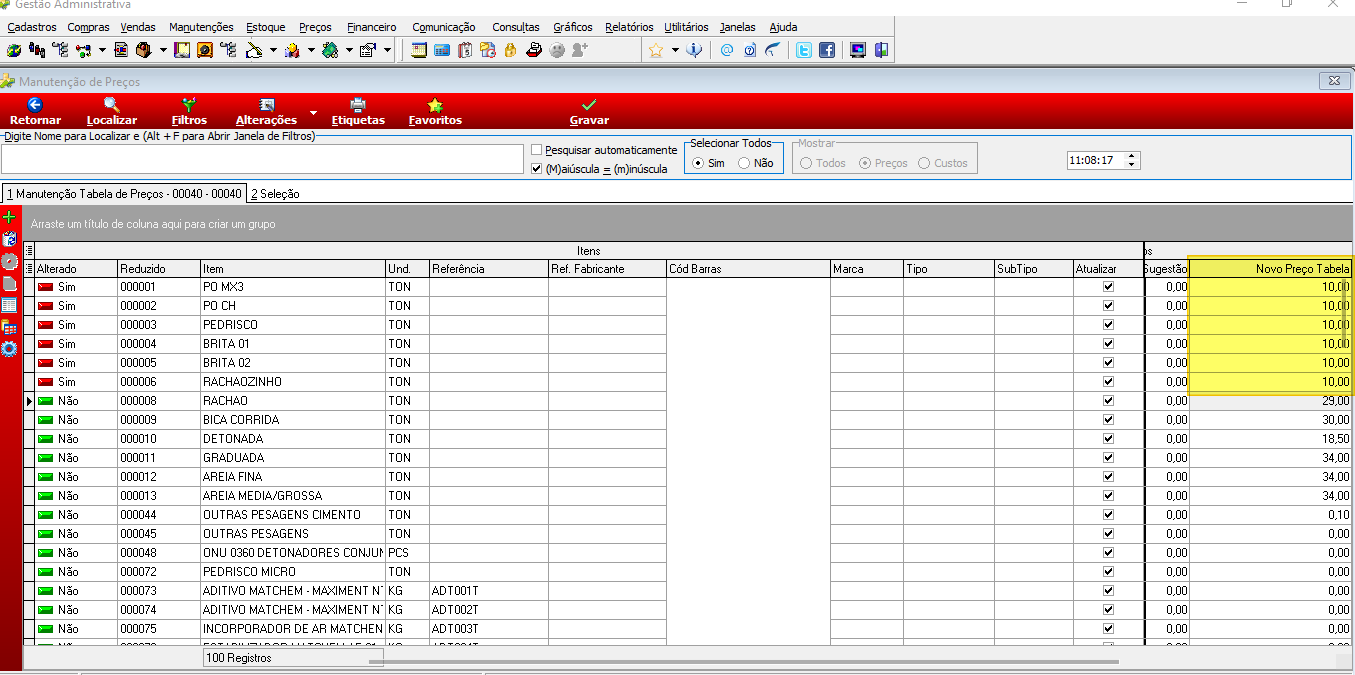Click the name search input field
Image resolution: width=1355 pixels, height=675 pixels.
coord(262,159)
